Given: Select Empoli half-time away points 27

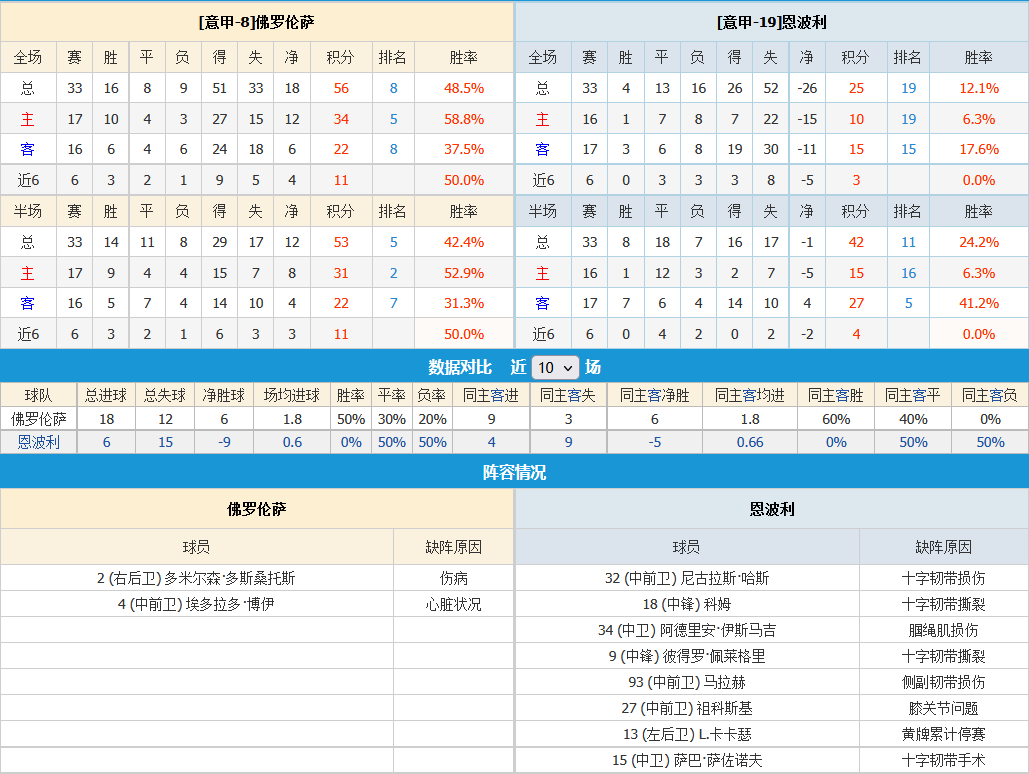Looking at the screenshot, I should pos(856,303).
